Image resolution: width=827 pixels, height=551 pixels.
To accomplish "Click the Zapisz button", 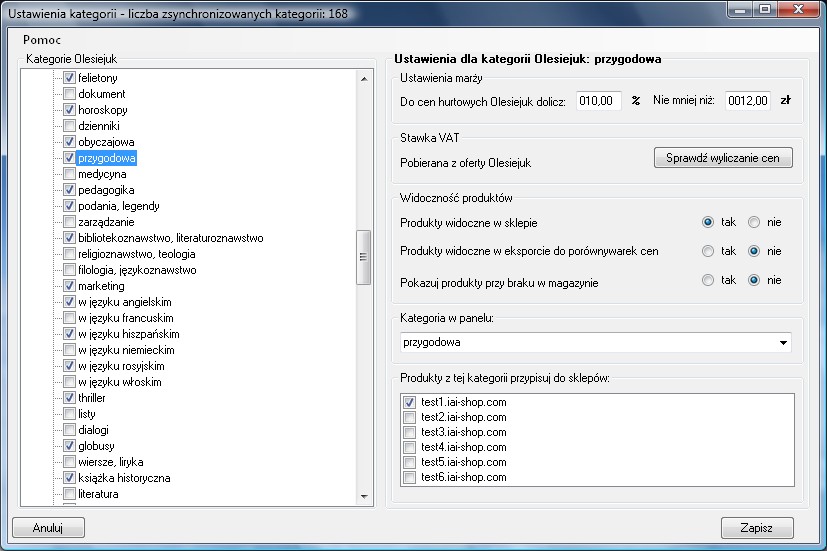I will pos(757,528).
